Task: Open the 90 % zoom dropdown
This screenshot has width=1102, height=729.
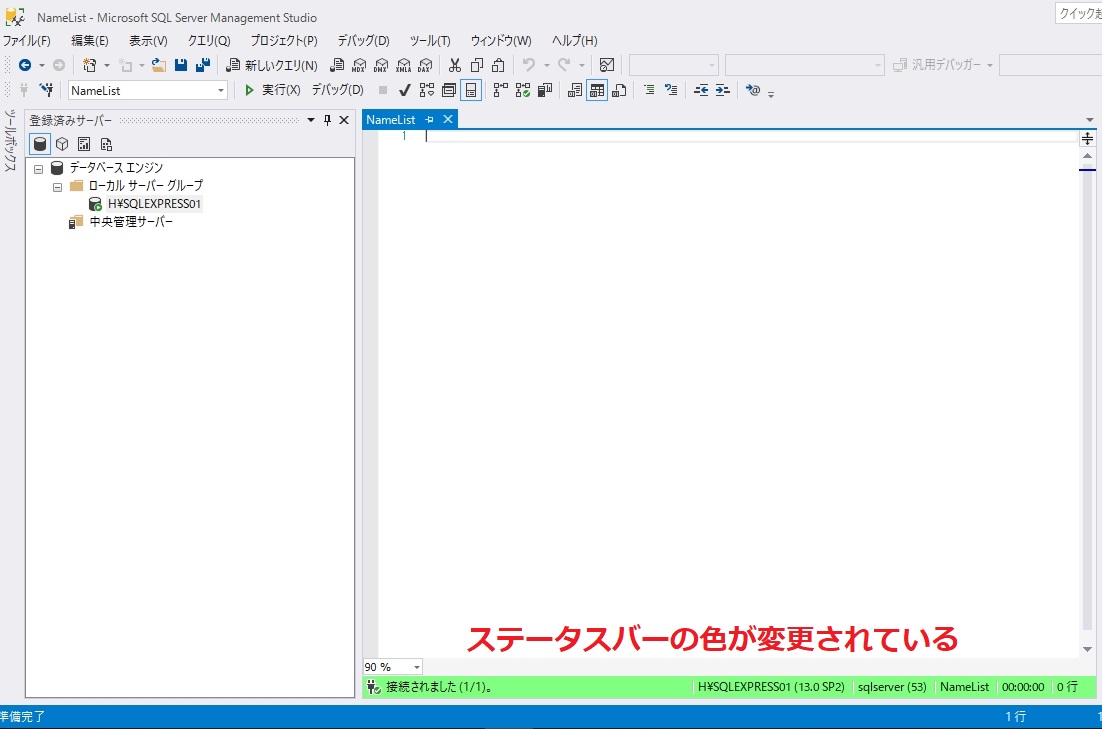Action: 417,667
